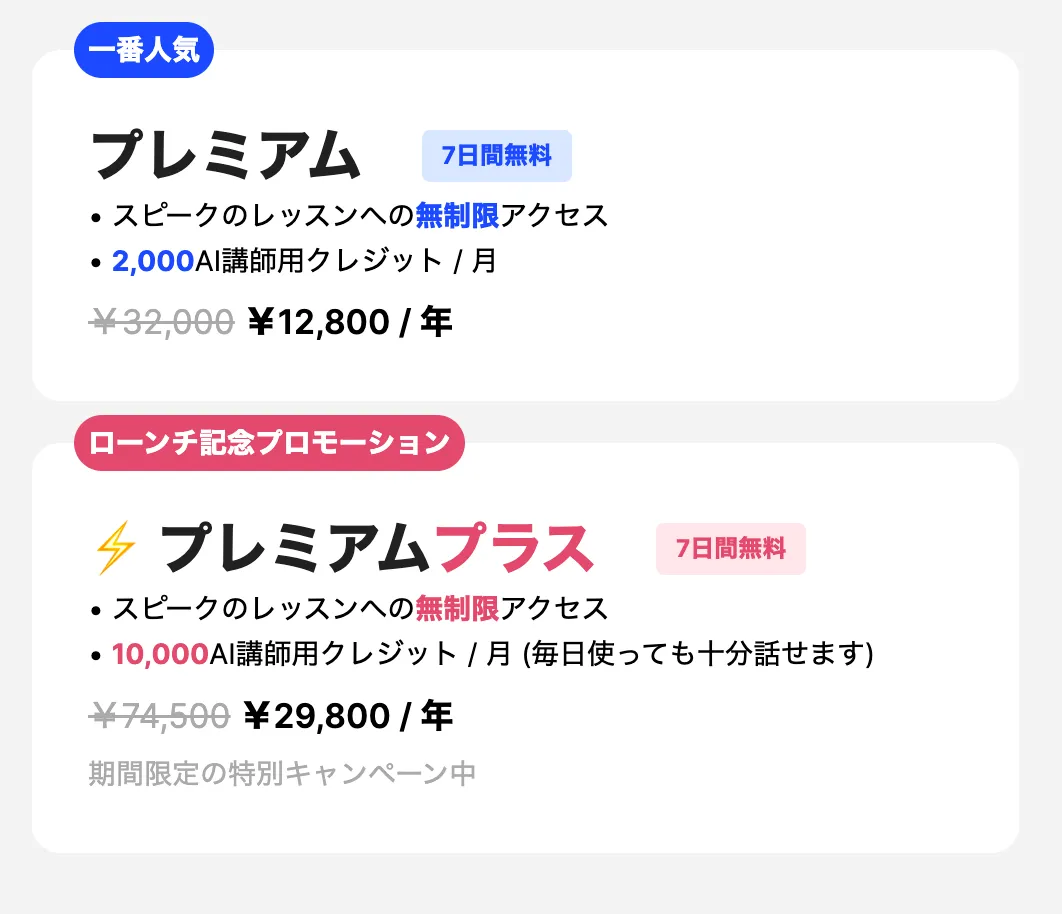Click the ¥12,800 / 年 price

[350, 322]
